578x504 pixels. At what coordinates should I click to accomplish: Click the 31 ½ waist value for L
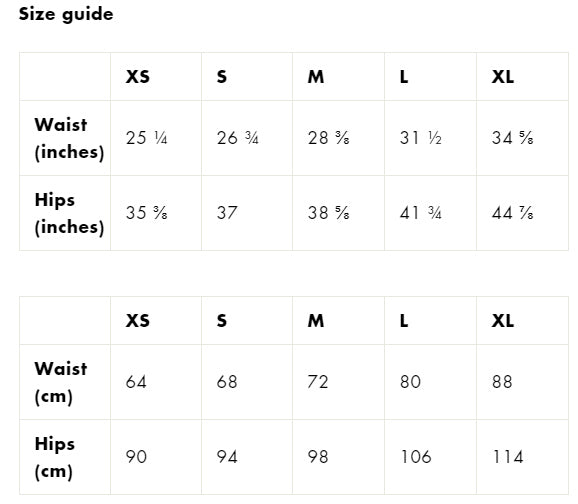pos(421,138)
